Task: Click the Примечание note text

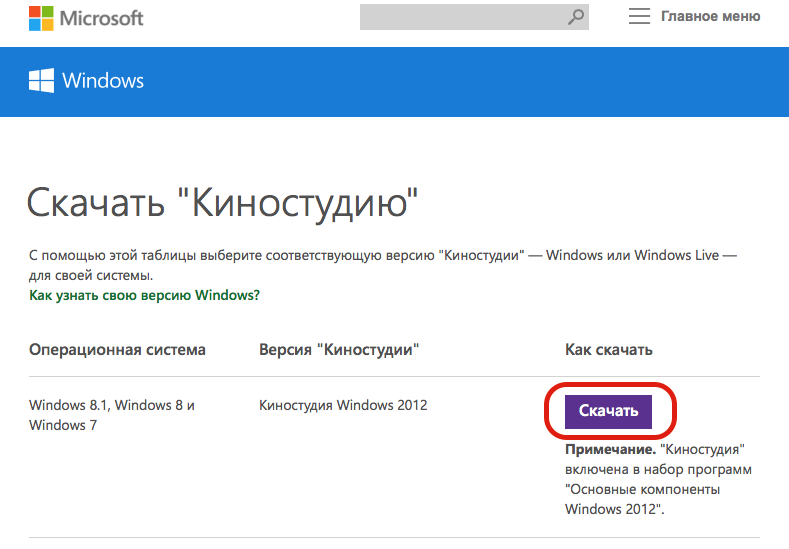Action: (658, 479)
